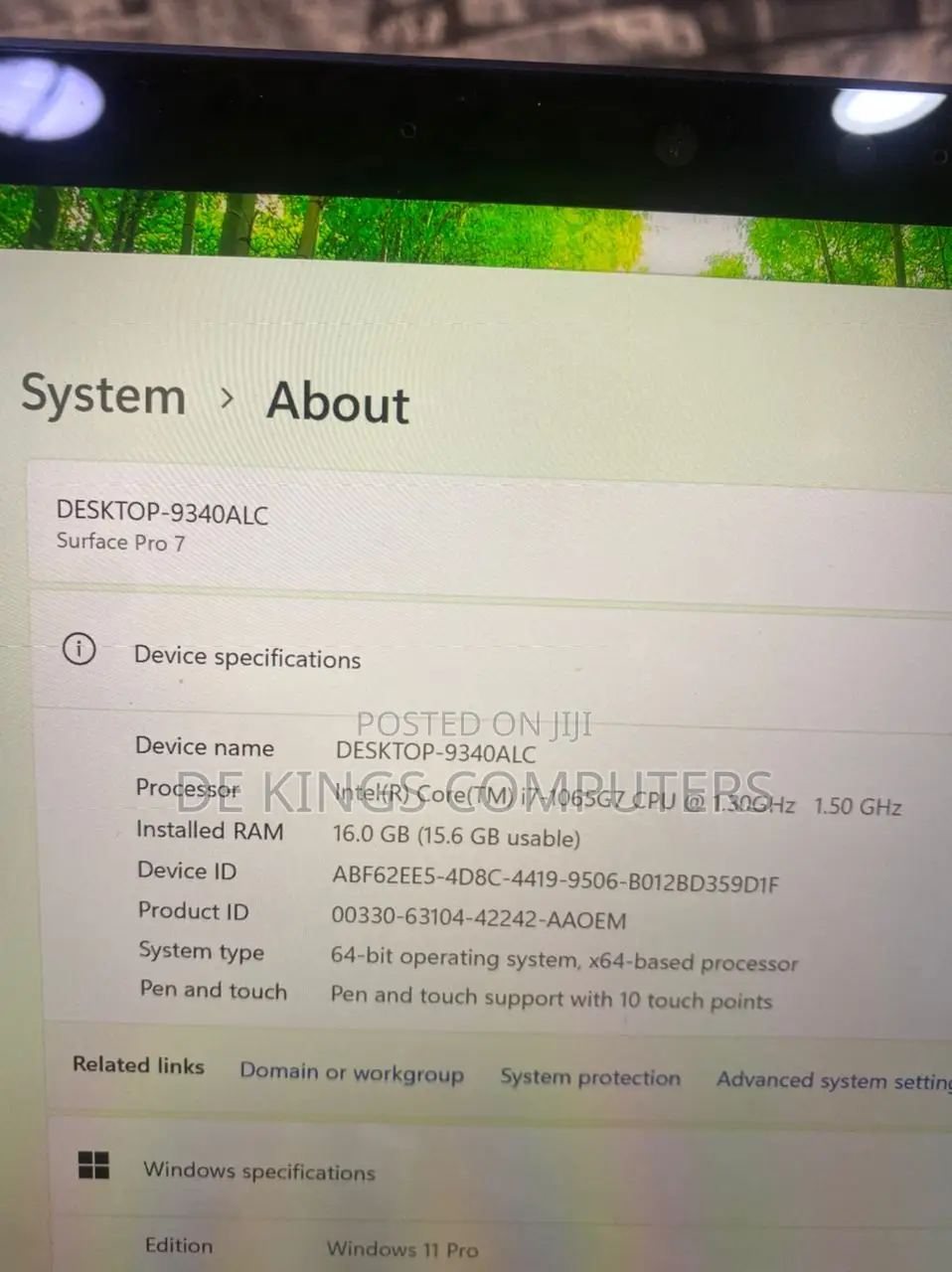
Task: Click the Device name label
Action: click(x=205, y=747)
